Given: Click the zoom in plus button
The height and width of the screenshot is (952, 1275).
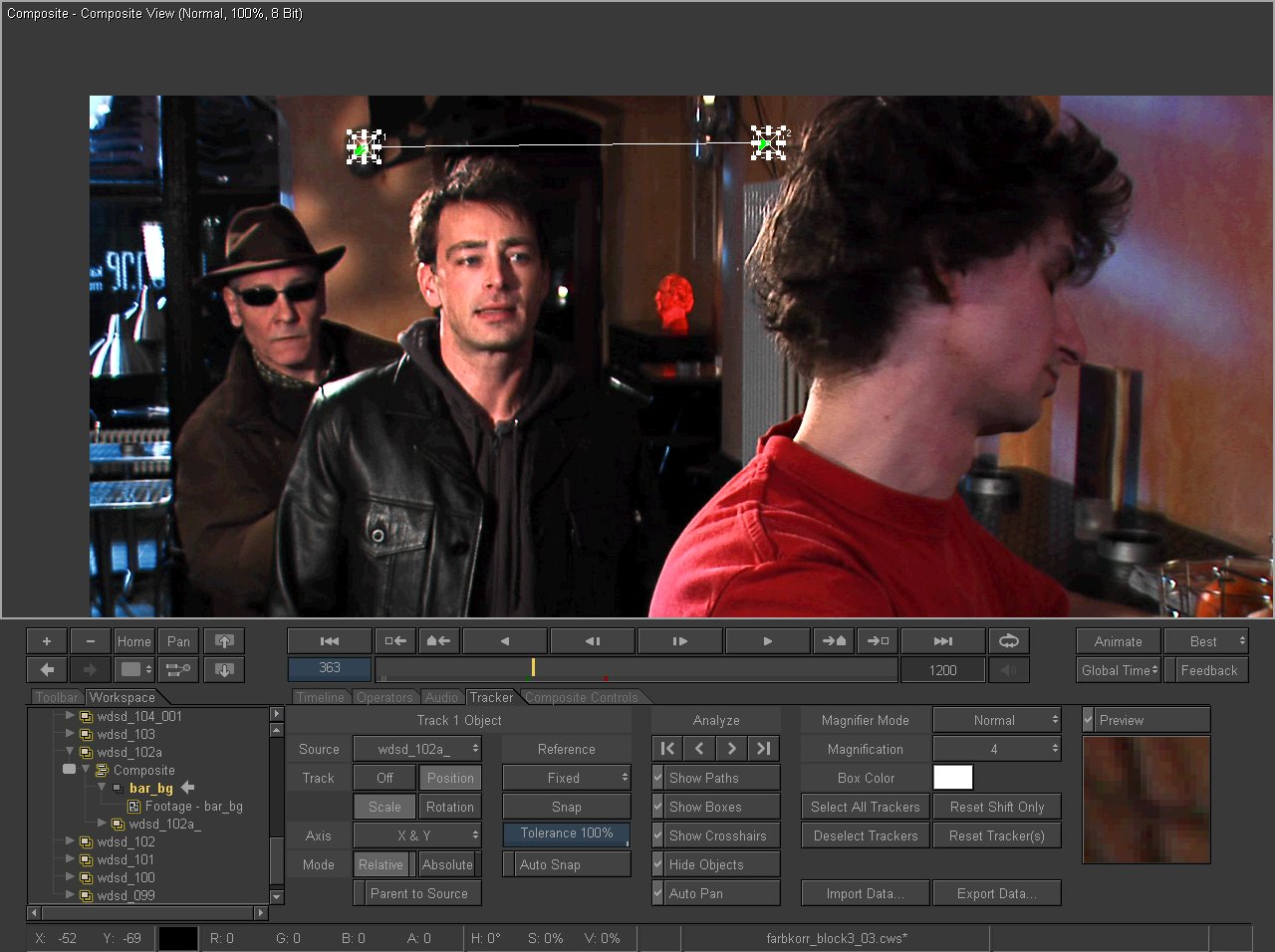Looking at the screenshot, I should [x=47, y=641].
